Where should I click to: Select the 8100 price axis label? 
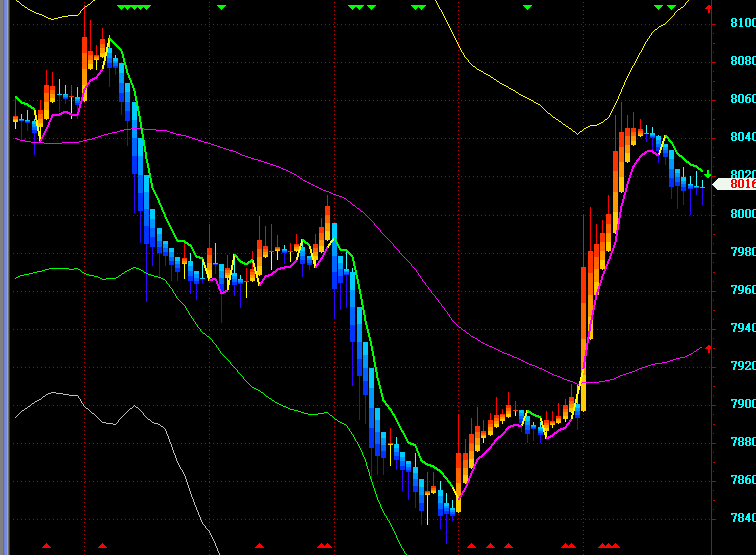pyautogui.click(x=743, y=23)
